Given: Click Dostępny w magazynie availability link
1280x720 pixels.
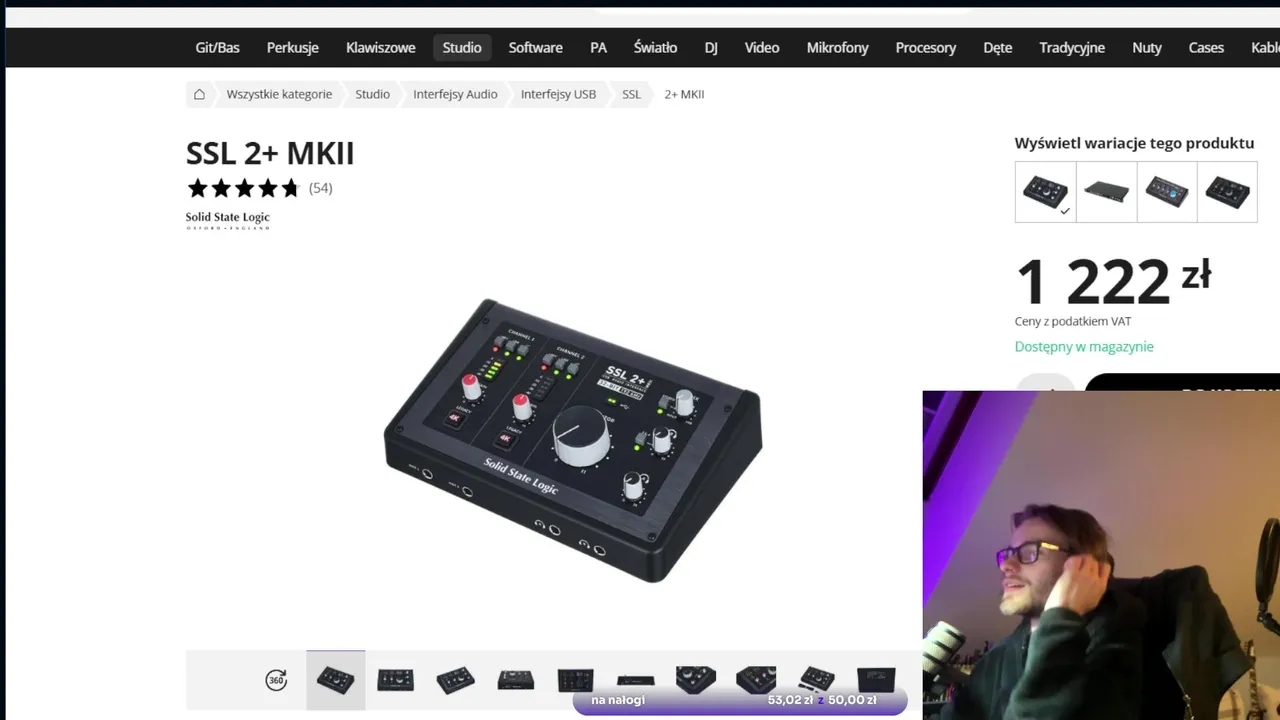Looking at the screenshot, I should pos(1084,346).
